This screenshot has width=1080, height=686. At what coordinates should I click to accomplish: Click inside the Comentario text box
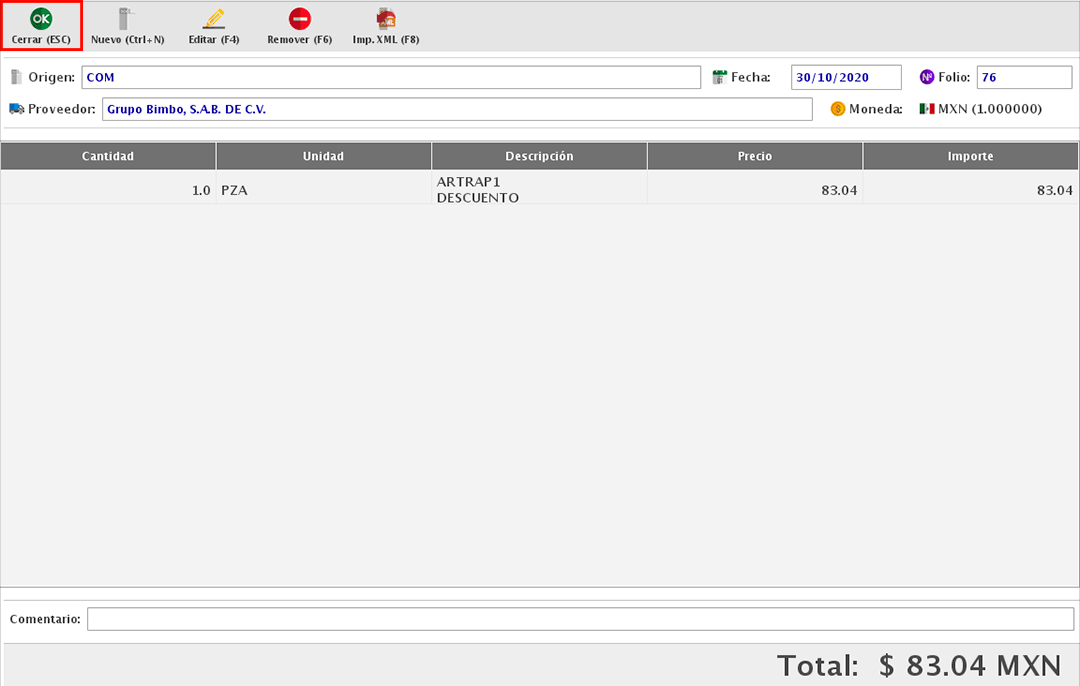point(580,619)
